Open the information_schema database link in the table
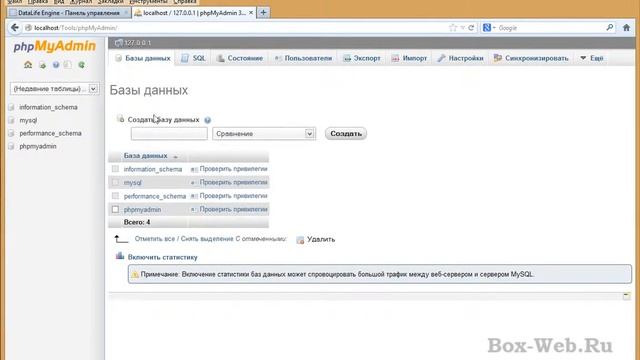This screenshot has width=640, height=360. click(x=153, y=169)
